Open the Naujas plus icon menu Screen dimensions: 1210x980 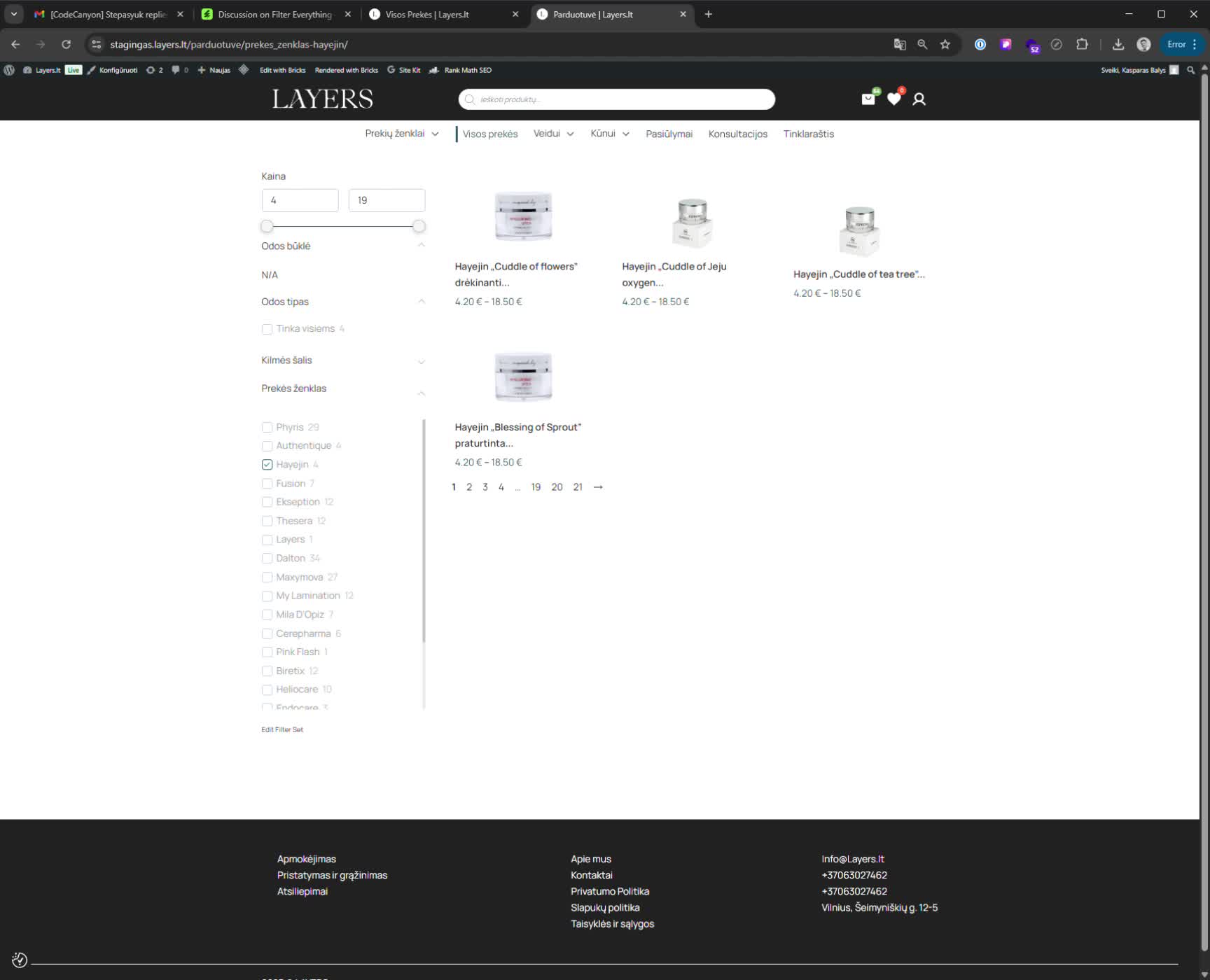point(202,70)
